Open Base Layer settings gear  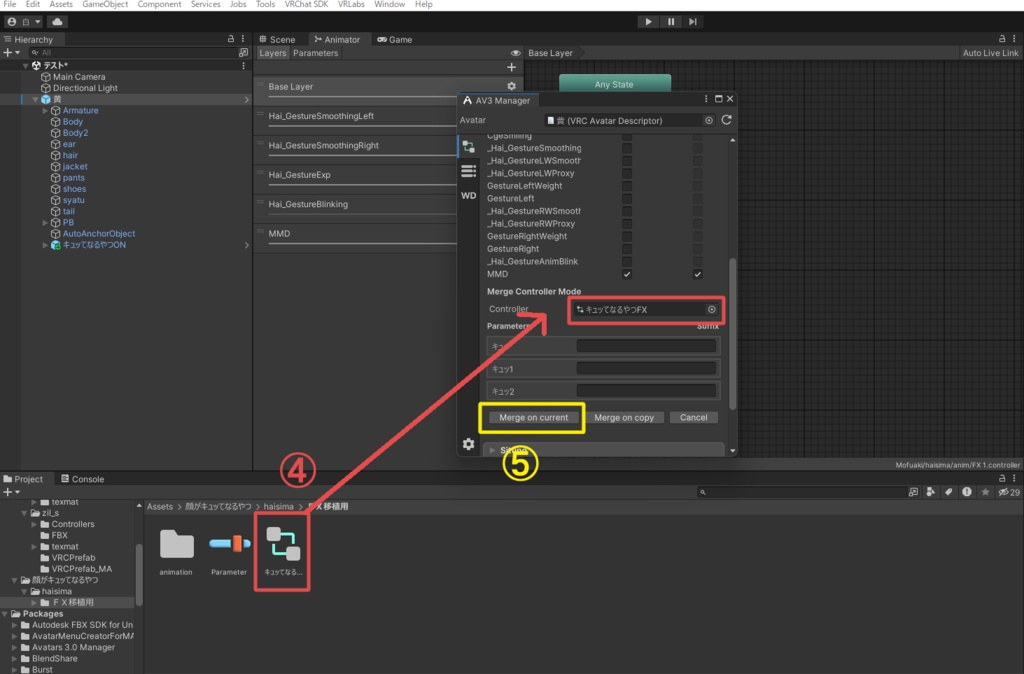click(x=511, y=86)
